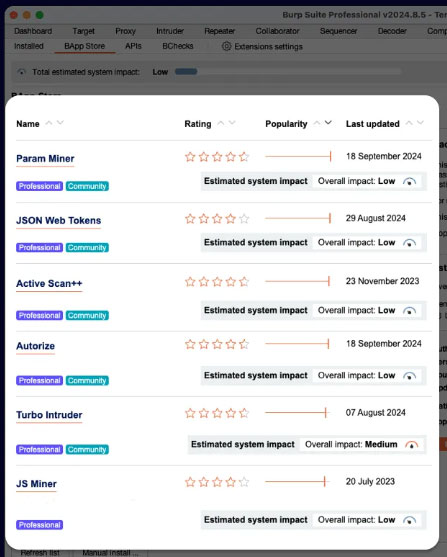Viewport: 447px width, 557px height.
Task: Sort Name column ascending with up arrow
Action: coord(49,123)
